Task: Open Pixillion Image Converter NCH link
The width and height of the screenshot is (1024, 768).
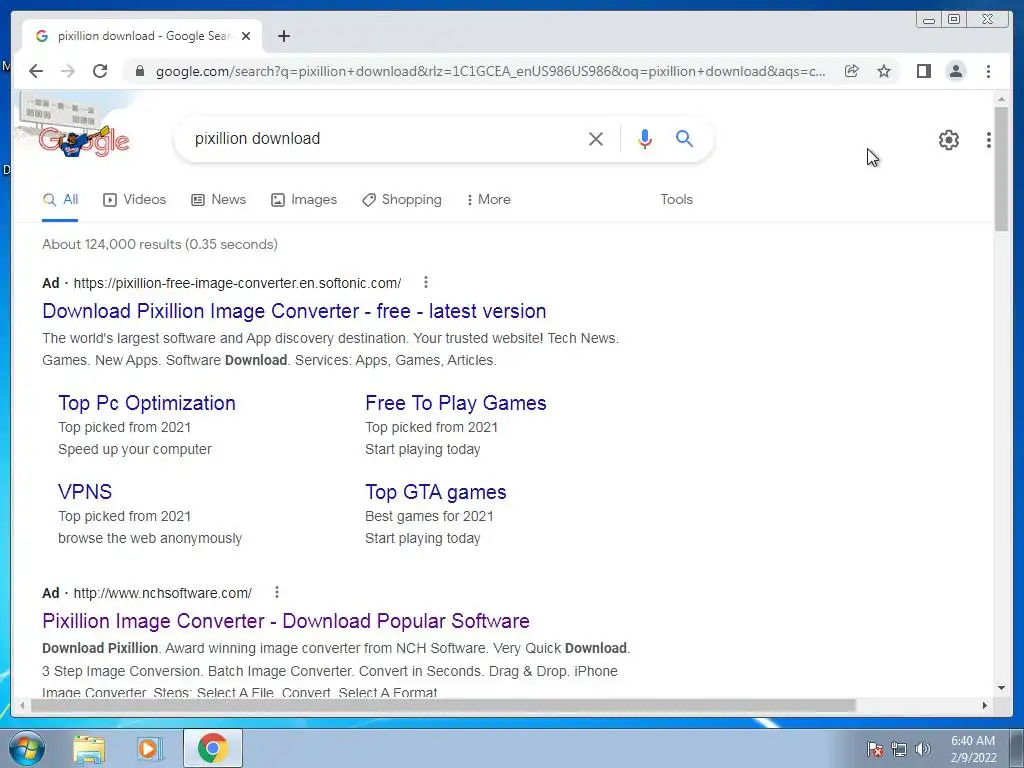Action: (x=286, y=620)
